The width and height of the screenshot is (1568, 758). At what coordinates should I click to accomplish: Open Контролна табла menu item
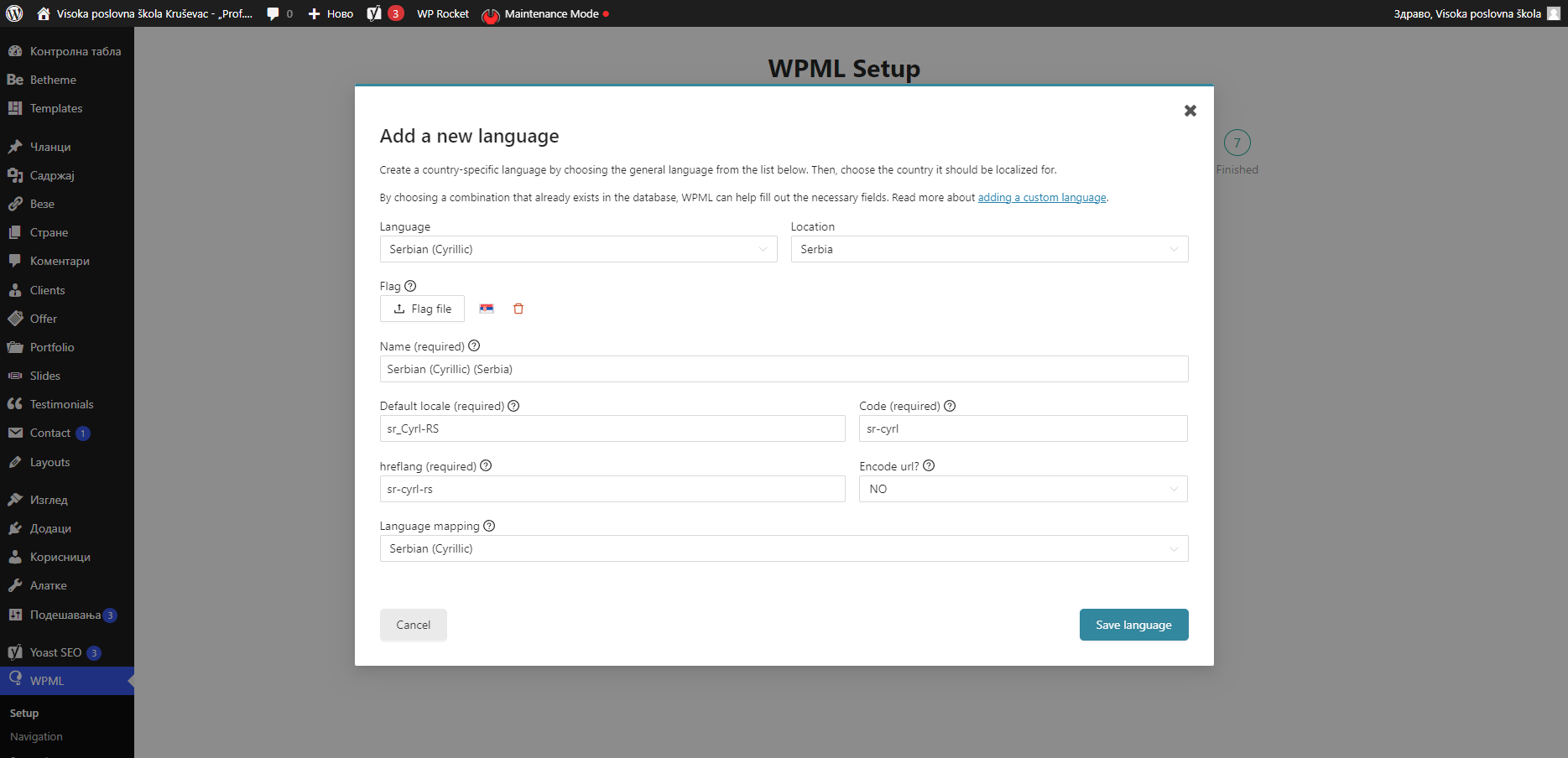coord(67,51)
